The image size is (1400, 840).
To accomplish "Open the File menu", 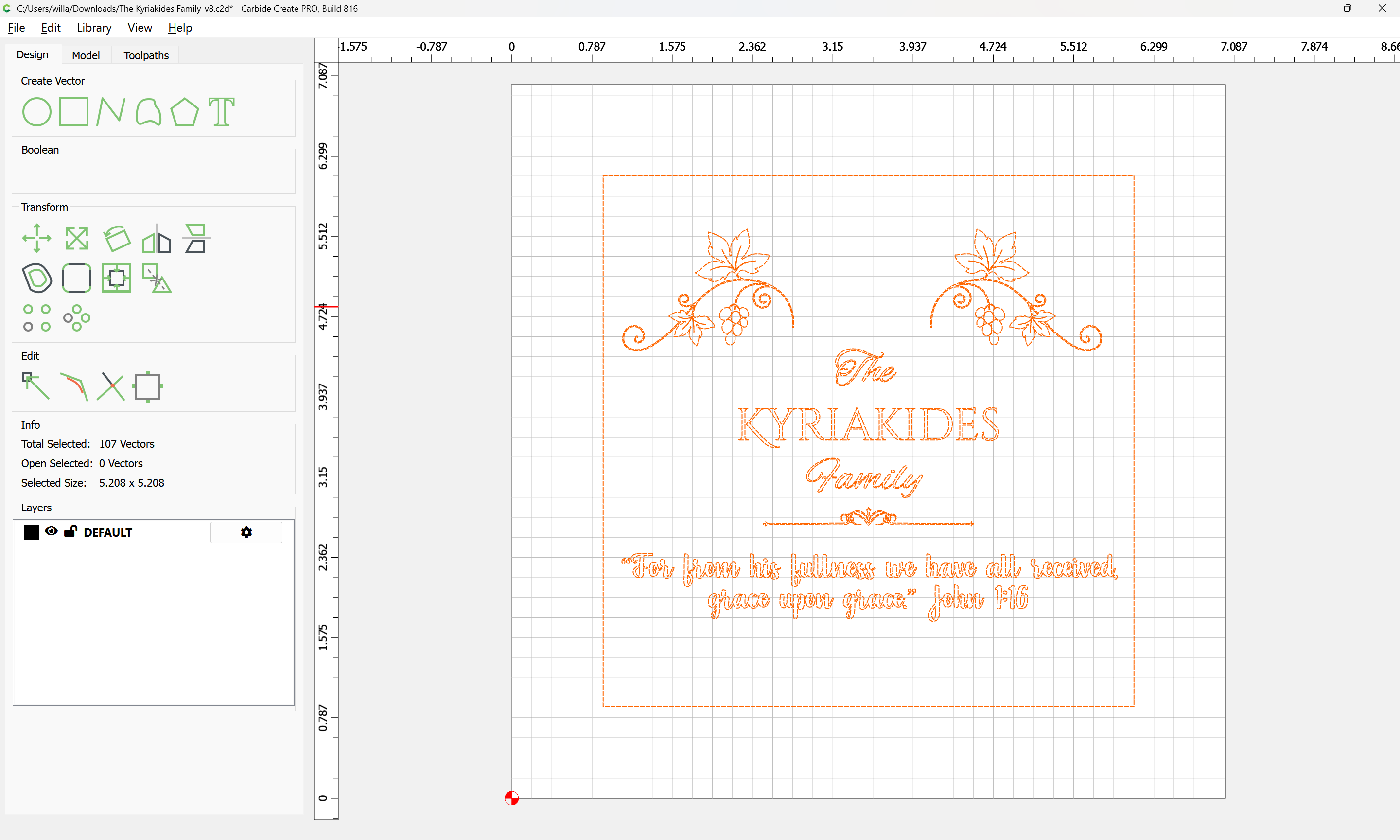I will coord(17,28).
